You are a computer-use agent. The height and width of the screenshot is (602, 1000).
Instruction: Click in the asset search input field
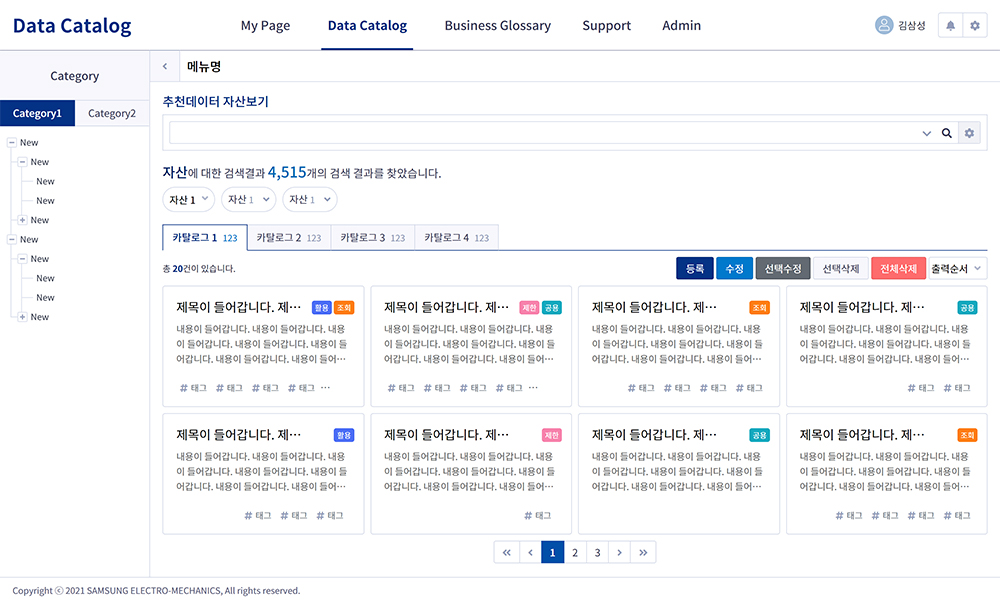(x=540, y=133)
